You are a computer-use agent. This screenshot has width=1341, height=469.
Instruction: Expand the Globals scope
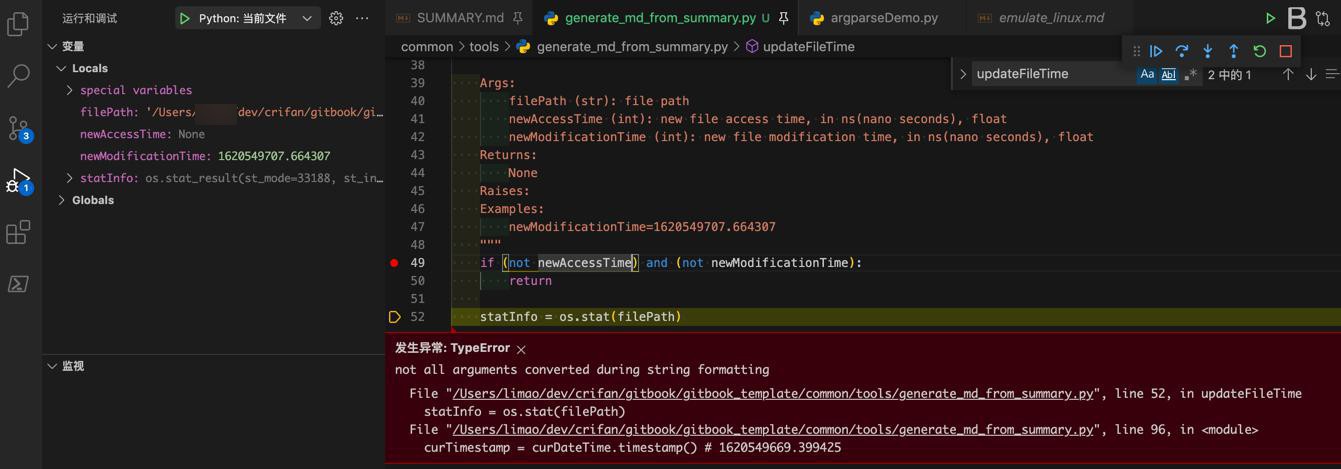[x=62, y=200]
